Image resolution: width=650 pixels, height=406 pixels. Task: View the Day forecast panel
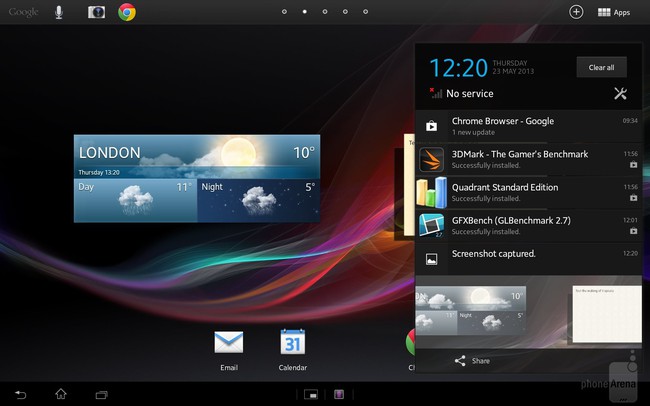tap(136, 200)
